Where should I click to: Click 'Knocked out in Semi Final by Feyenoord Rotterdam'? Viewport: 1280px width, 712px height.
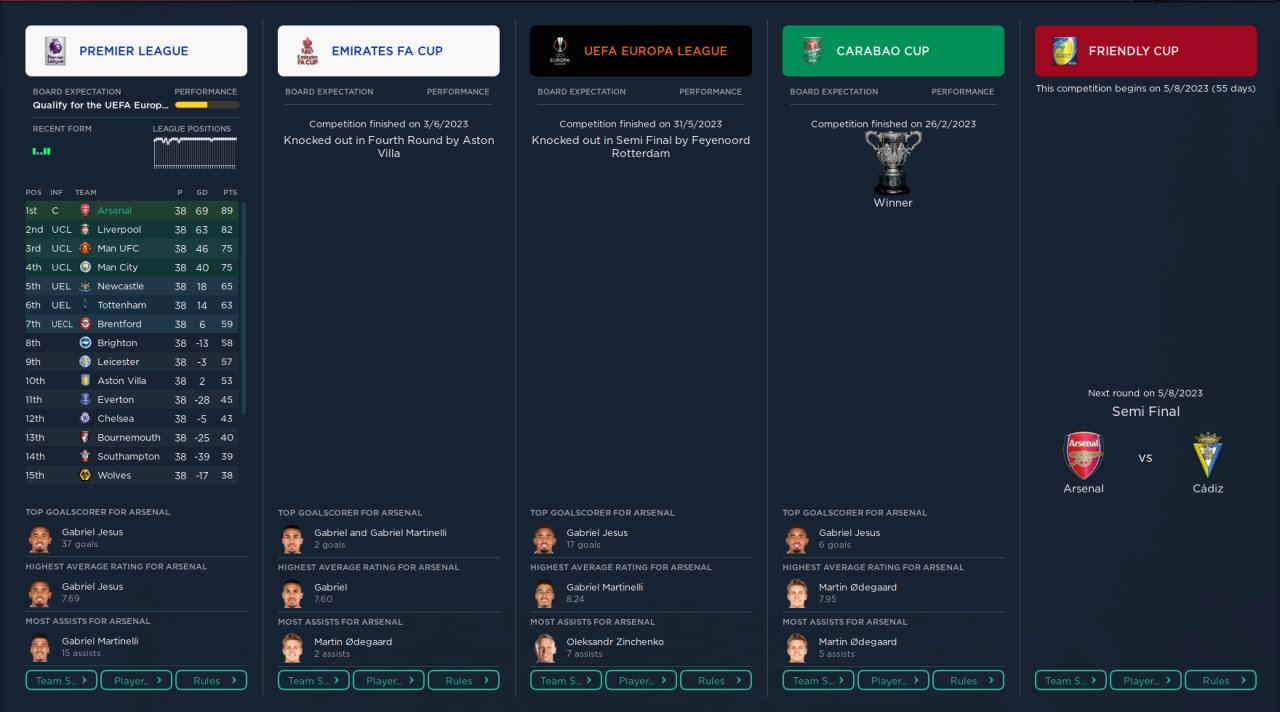[x=641, y=147]
